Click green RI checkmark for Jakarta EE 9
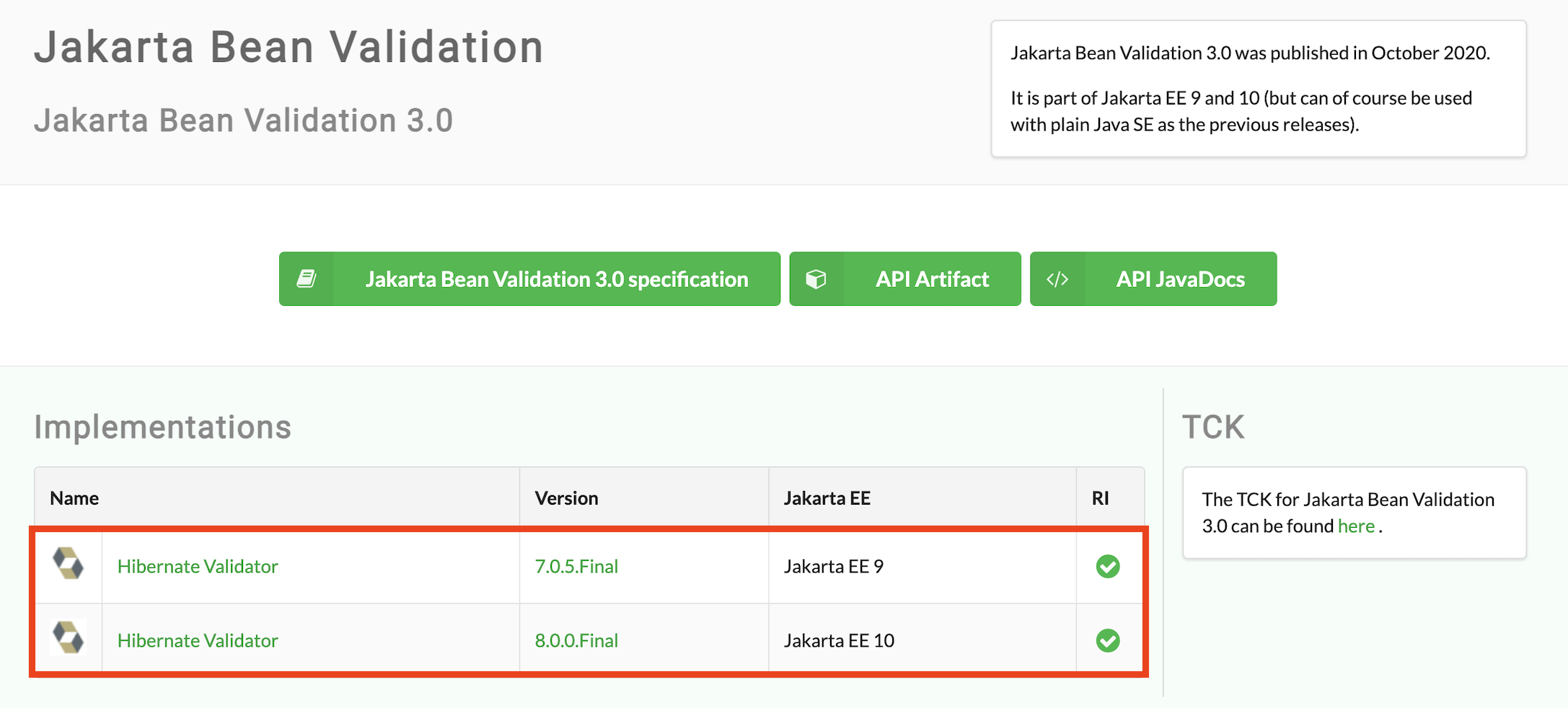 coord(1108,567)
